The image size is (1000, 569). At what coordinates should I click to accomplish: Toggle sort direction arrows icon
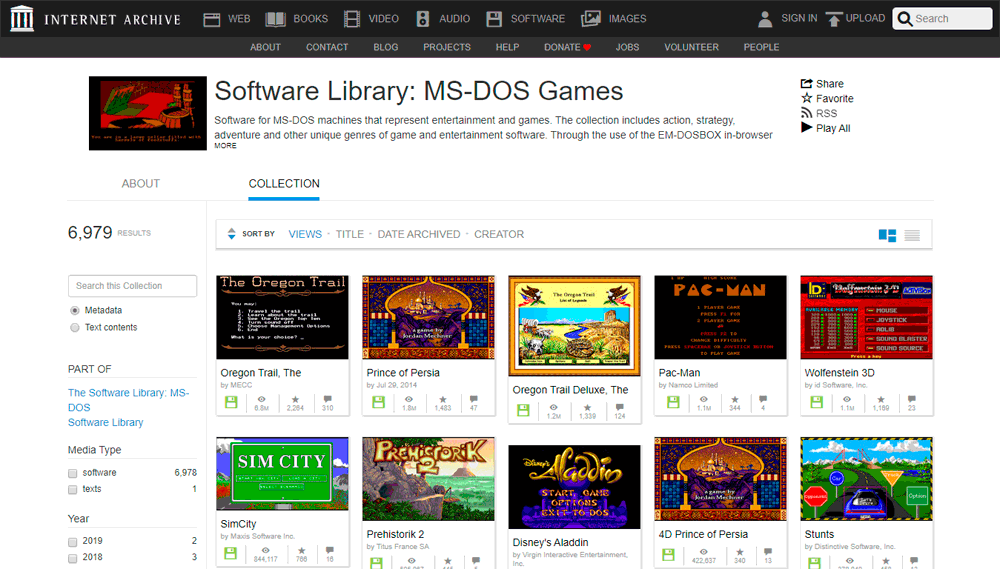pyautogui.click(x=232, y=234)
